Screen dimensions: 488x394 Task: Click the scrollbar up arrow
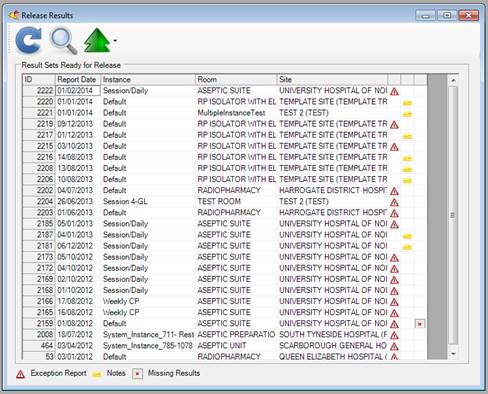453,80
